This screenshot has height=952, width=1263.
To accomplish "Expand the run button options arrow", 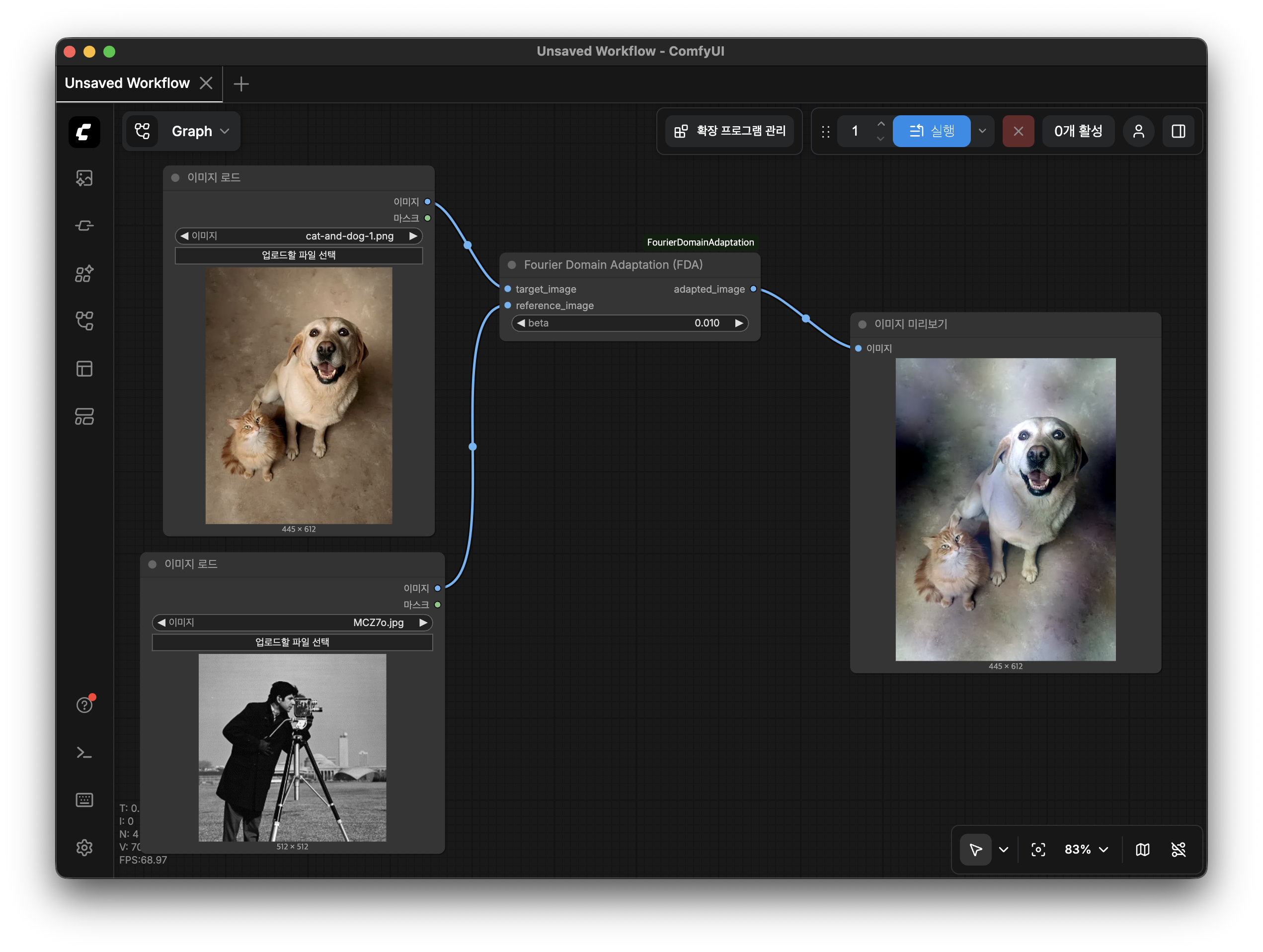I will (982, 131).
